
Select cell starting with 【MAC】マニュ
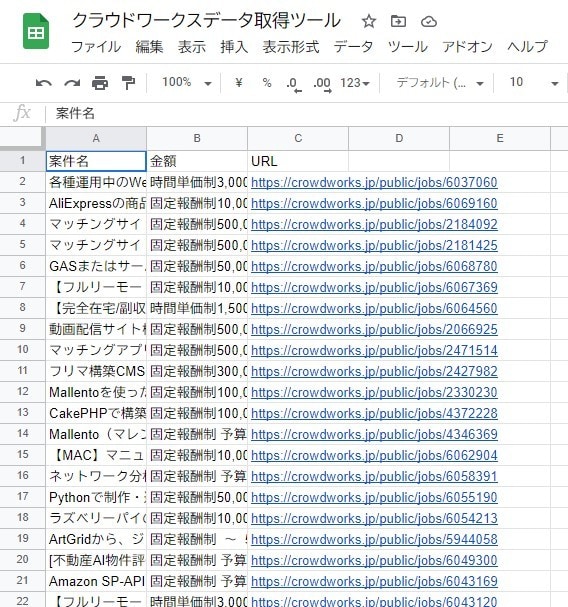point(96,455)
